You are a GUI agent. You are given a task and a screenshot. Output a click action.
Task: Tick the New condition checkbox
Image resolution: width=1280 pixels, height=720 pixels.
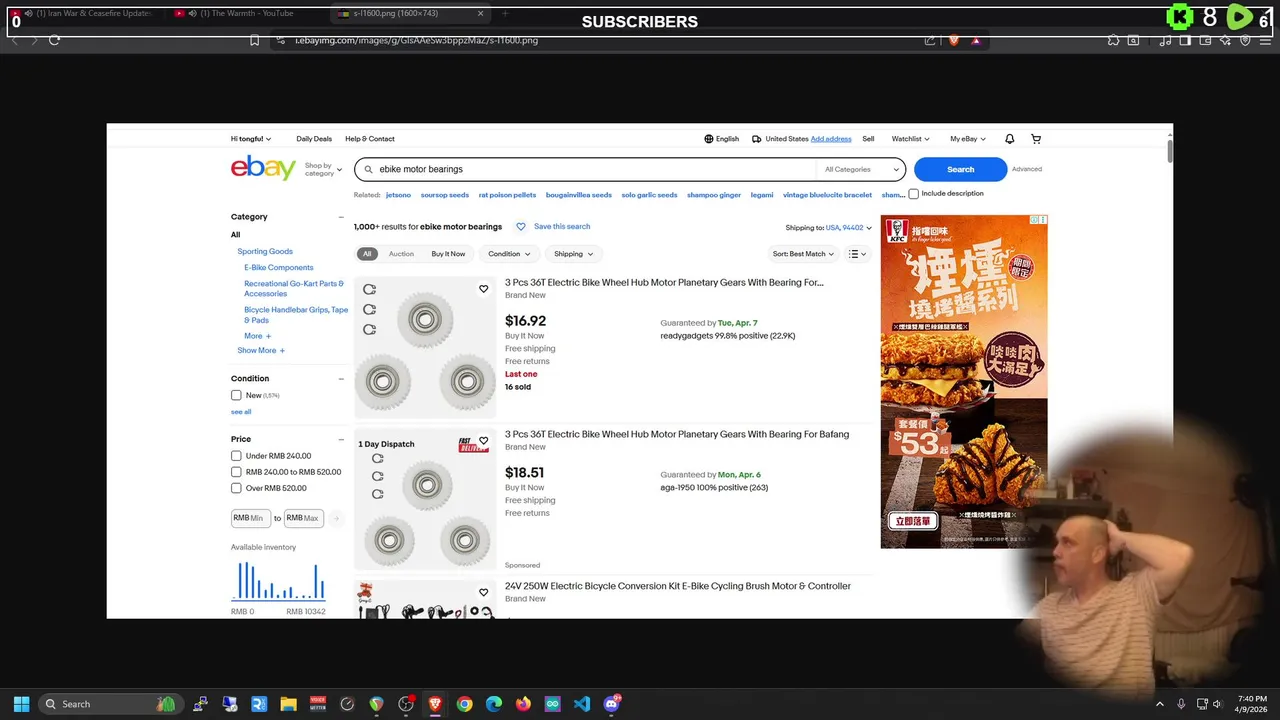click(x=236, y=395)
